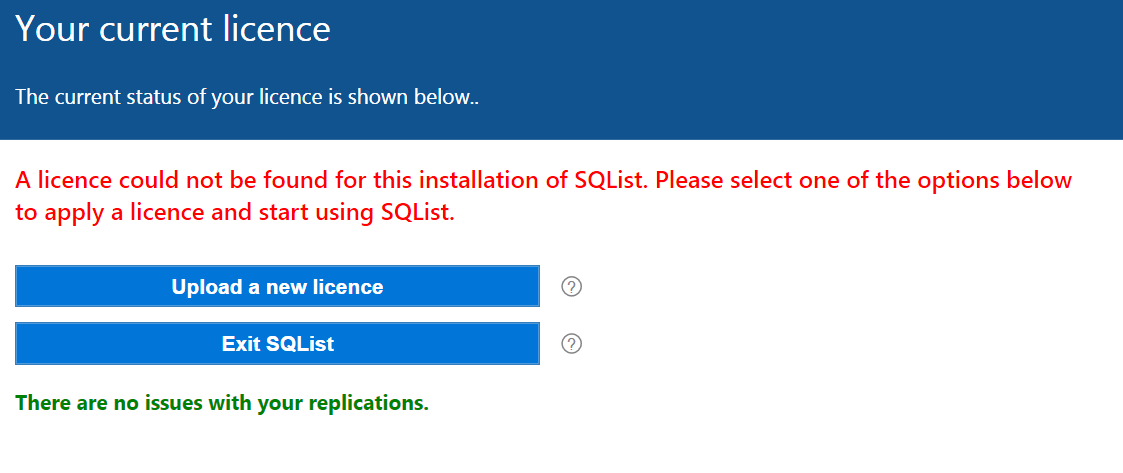
Task: Choose the first blue option button
Action: click(x=277, y=287)
